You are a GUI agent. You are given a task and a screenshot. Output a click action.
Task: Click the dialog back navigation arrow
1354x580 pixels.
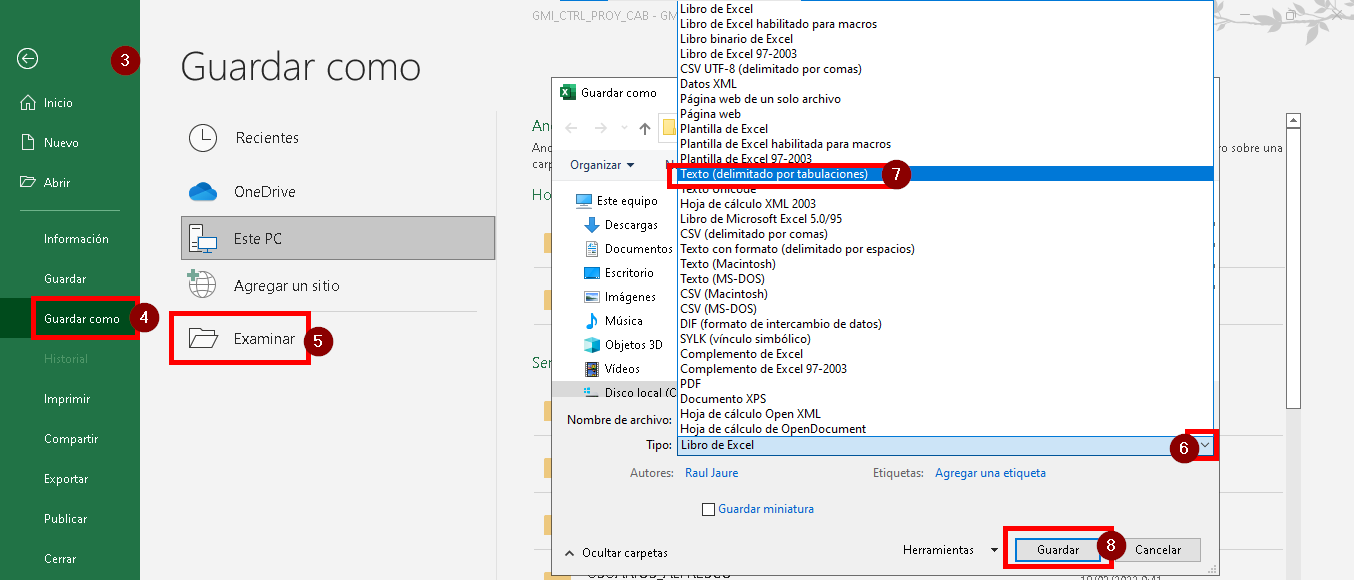[572, 128]
